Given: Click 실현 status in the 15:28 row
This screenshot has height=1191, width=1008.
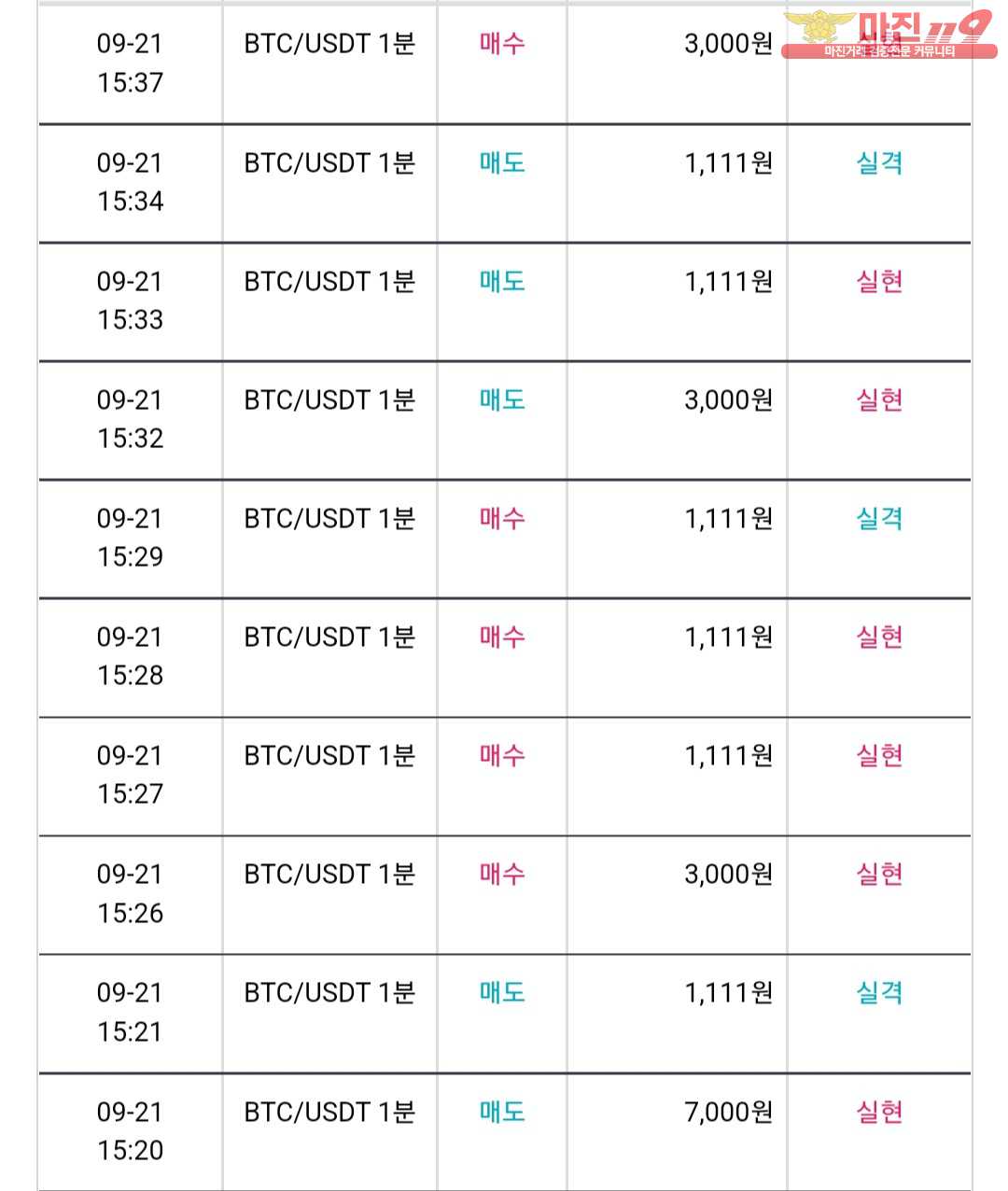Looking at the screenshot, I should tap(879, 637).
